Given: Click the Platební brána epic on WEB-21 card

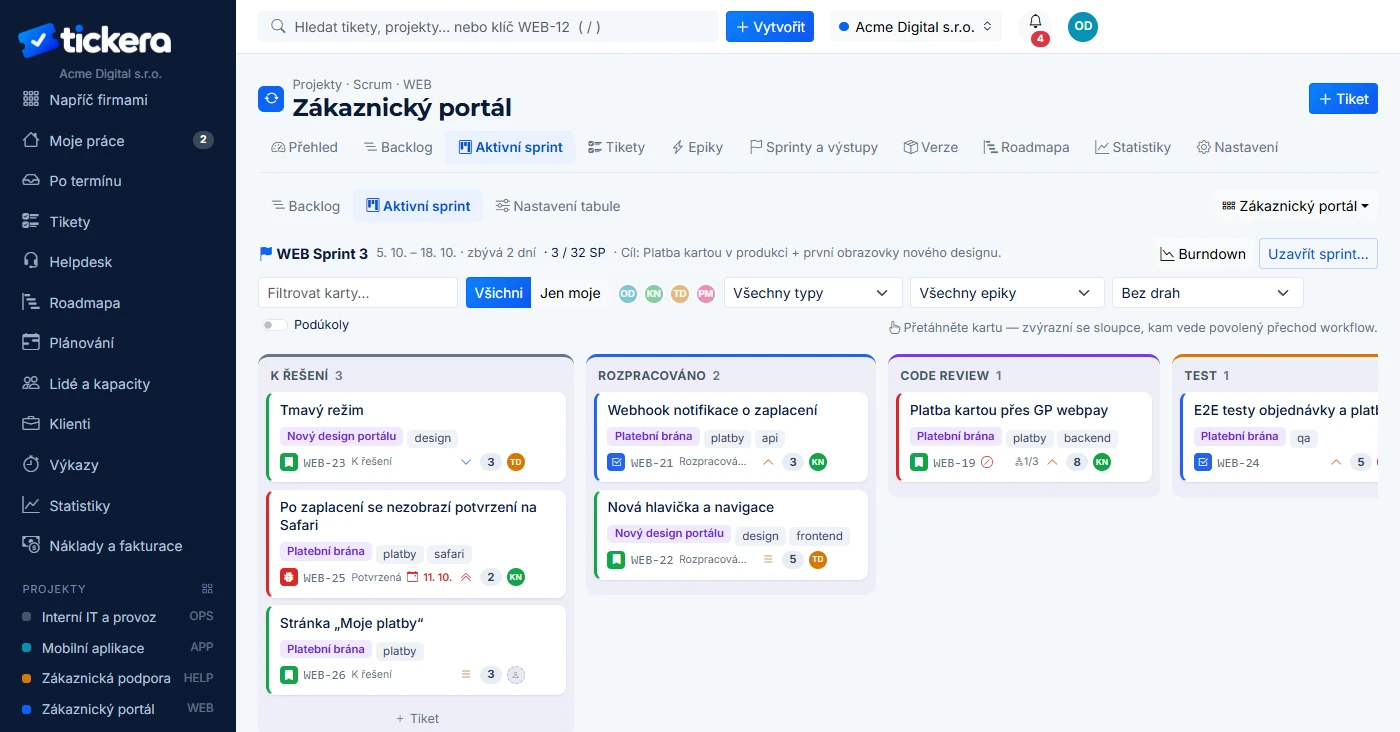Looking at the screenshot, I should [x=653, y=436].
